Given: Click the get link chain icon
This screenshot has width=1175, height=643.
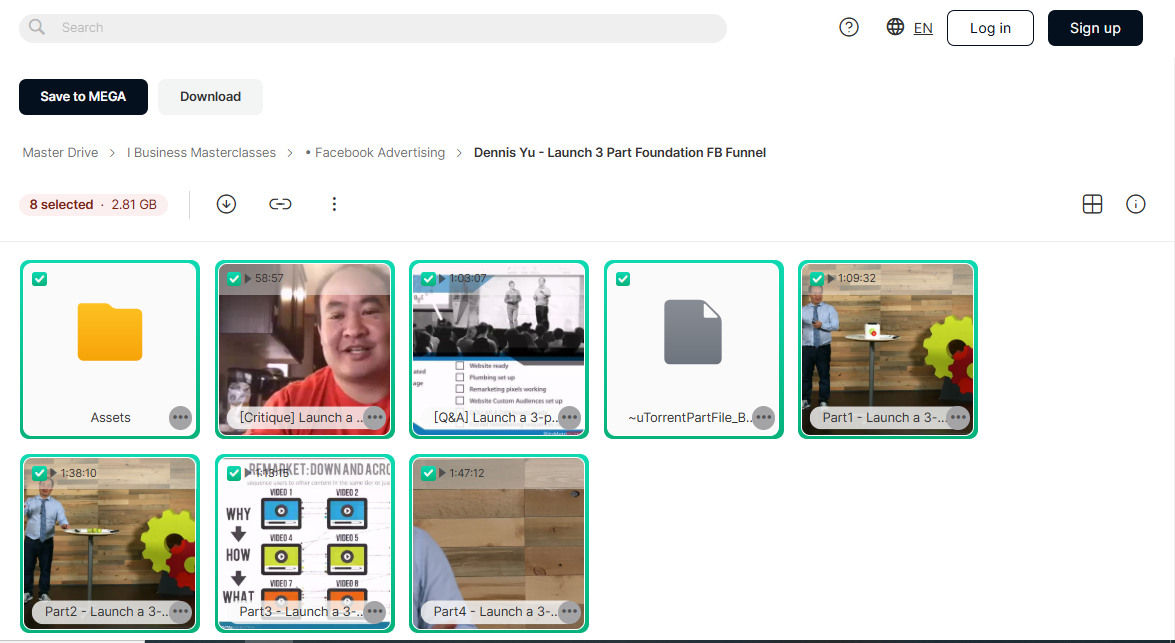Looking at the screenshot, I should pyautogui.click(x=280, y=204).
